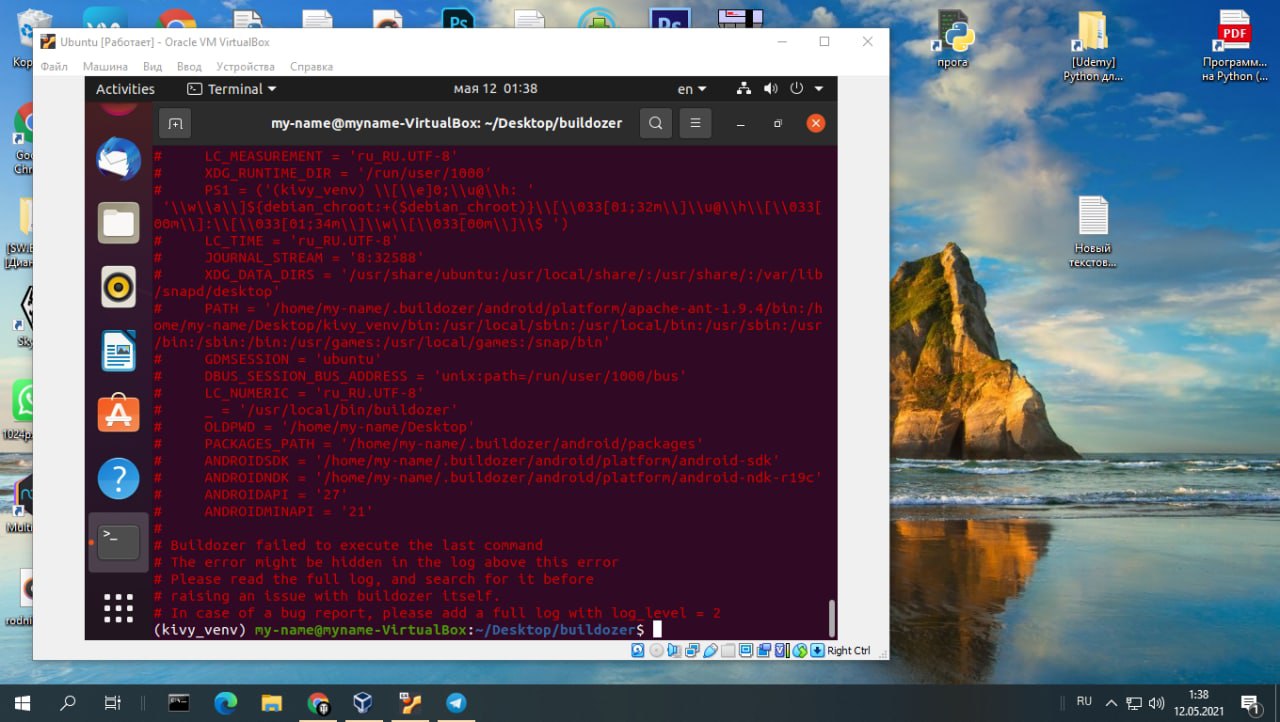Click terminal window scrollbar

click(x=831, y=617)
